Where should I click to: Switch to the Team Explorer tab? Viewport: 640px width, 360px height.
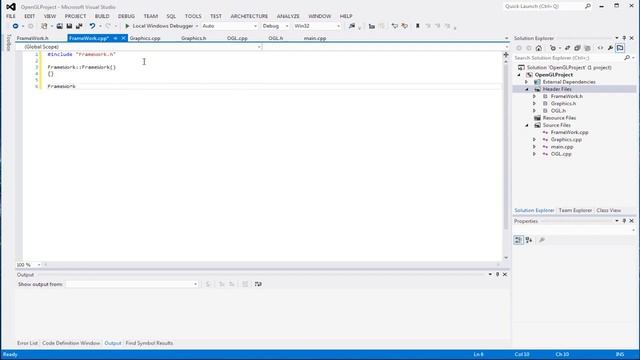[575, 211]
